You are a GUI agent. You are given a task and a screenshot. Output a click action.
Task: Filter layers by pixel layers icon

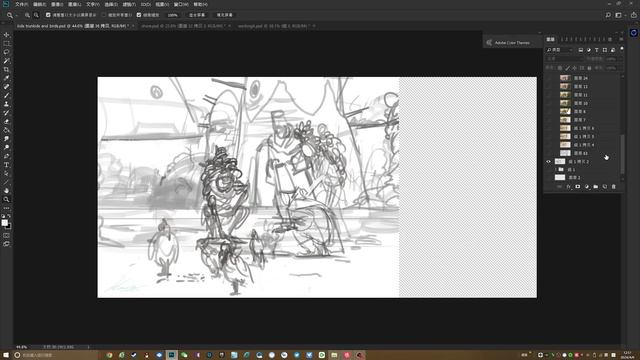pyautogui.click(x=580, y=50)
